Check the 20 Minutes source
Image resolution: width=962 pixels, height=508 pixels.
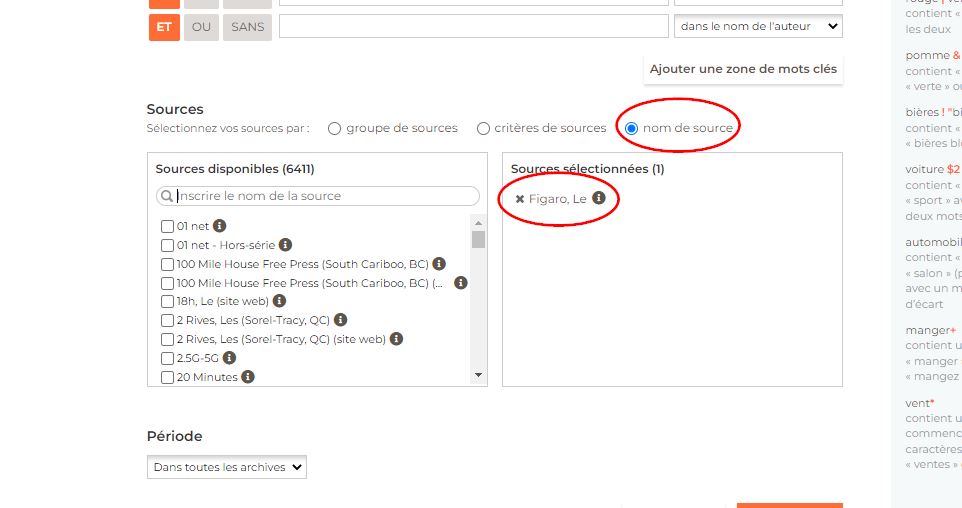pyautogui.click(x=167, y=377)
